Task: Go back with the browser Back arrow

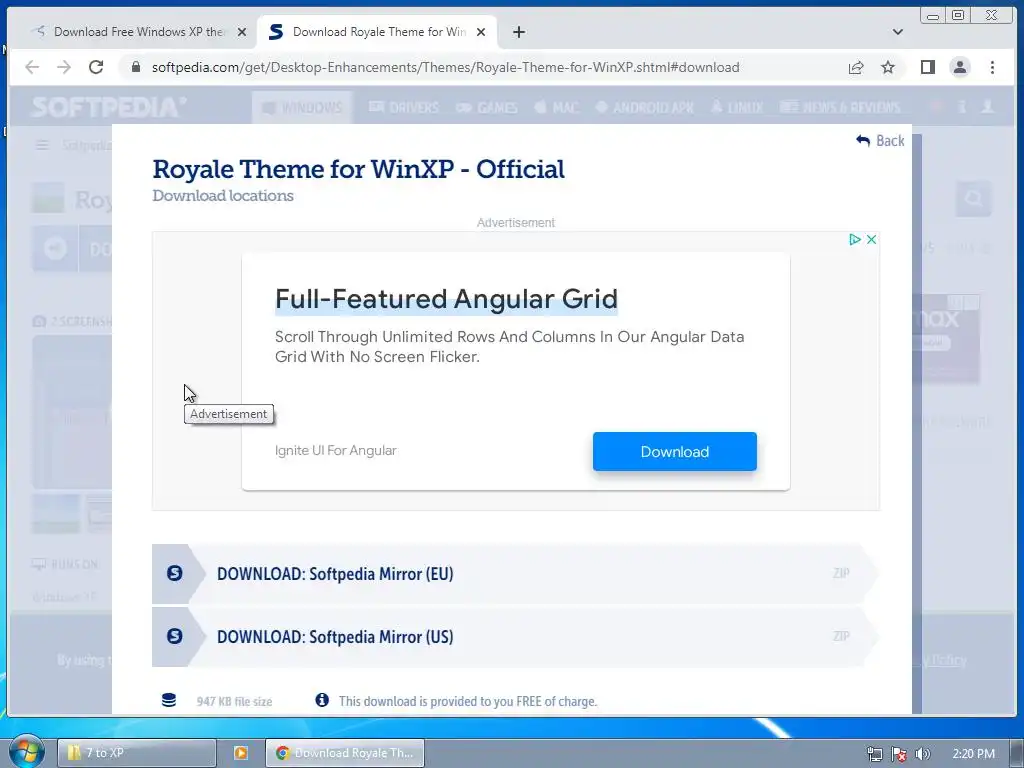Action: [32, 67]
